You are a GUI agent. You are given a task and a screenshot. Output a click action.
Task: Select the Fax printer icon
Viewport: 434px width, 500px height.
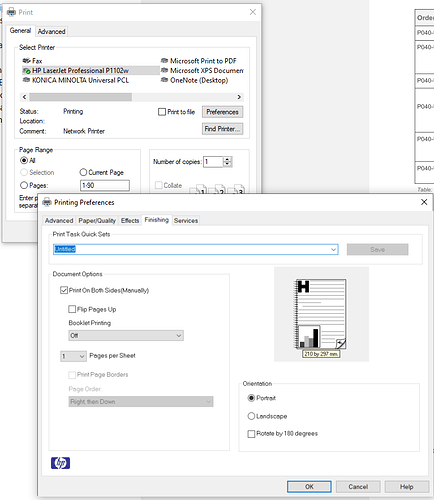[x=26, y=61]
